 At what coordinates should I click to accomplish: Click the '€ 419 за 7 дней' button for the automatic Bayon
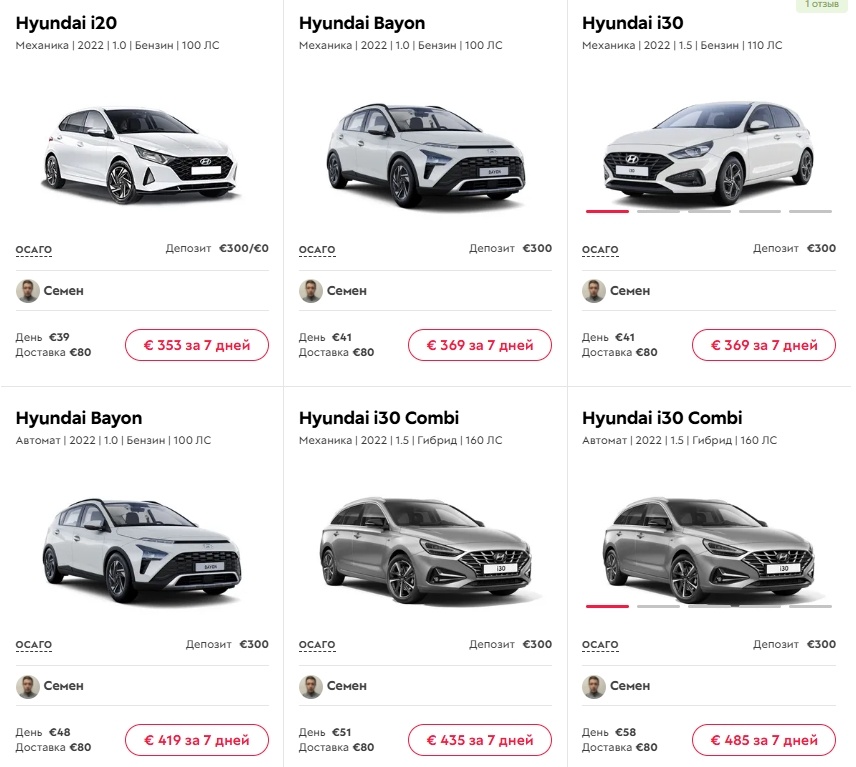pos(196,739)
